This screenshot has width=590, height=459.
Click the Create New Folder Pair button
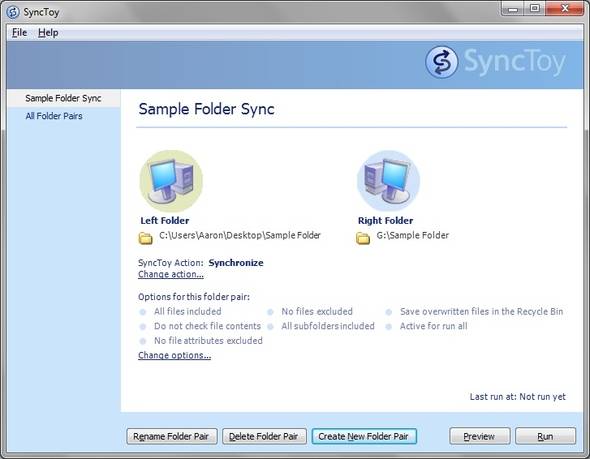point(364,436)
